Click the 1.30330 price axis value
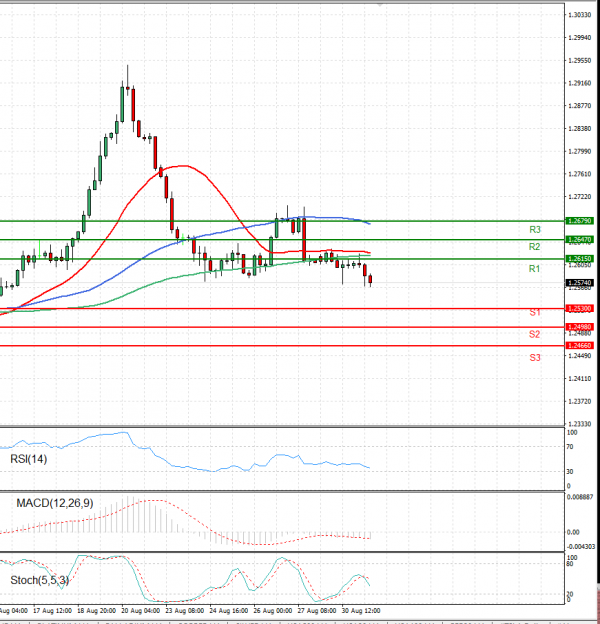600x624 pixels. click(x=579, y=15)
